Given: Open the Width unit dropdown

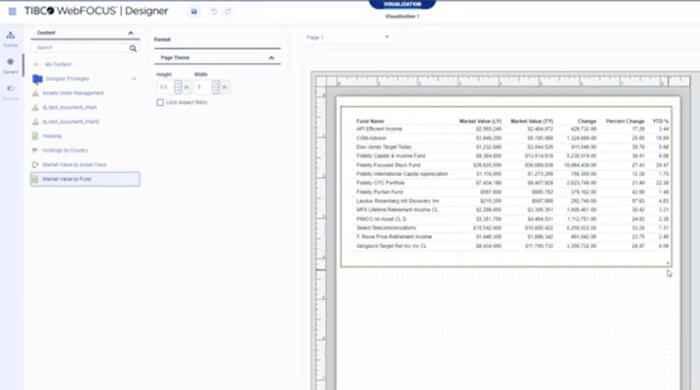Looking at the screenshot, I should tap(225, 87).
